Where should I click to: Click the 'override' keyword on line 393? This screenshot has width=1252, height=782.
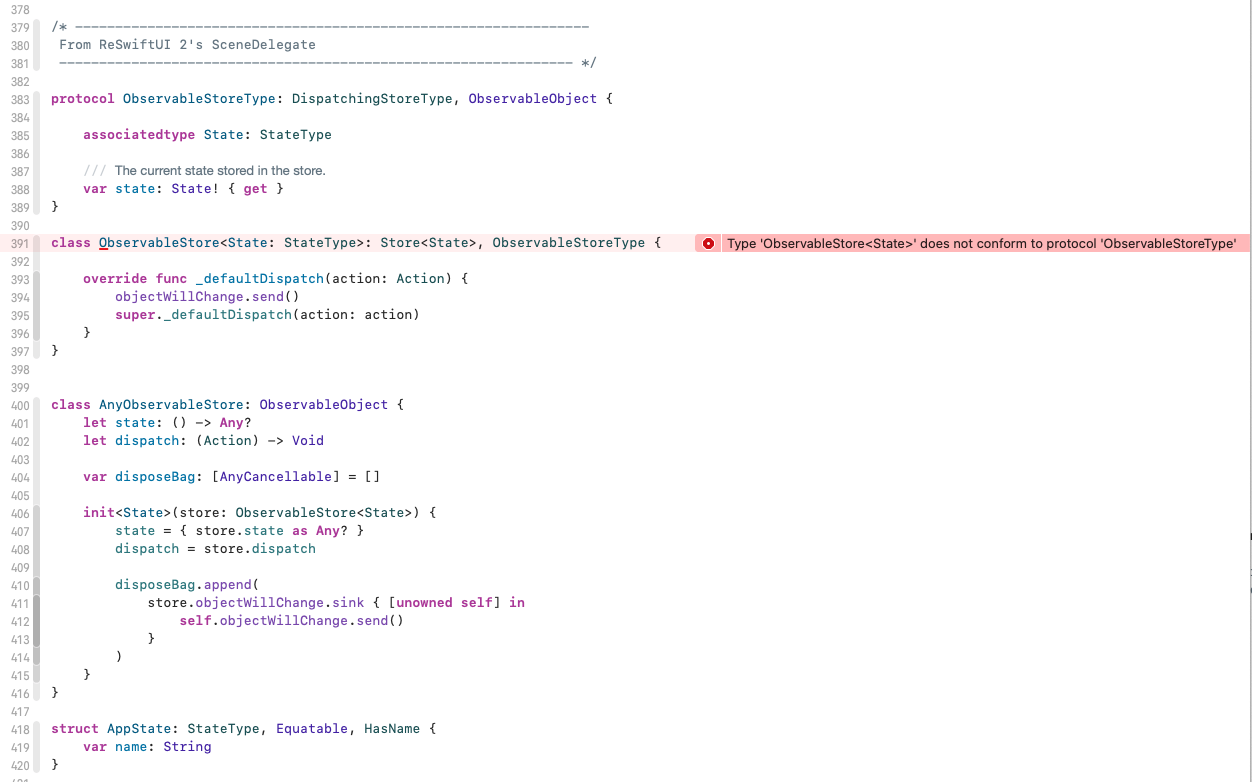[115, 279]
